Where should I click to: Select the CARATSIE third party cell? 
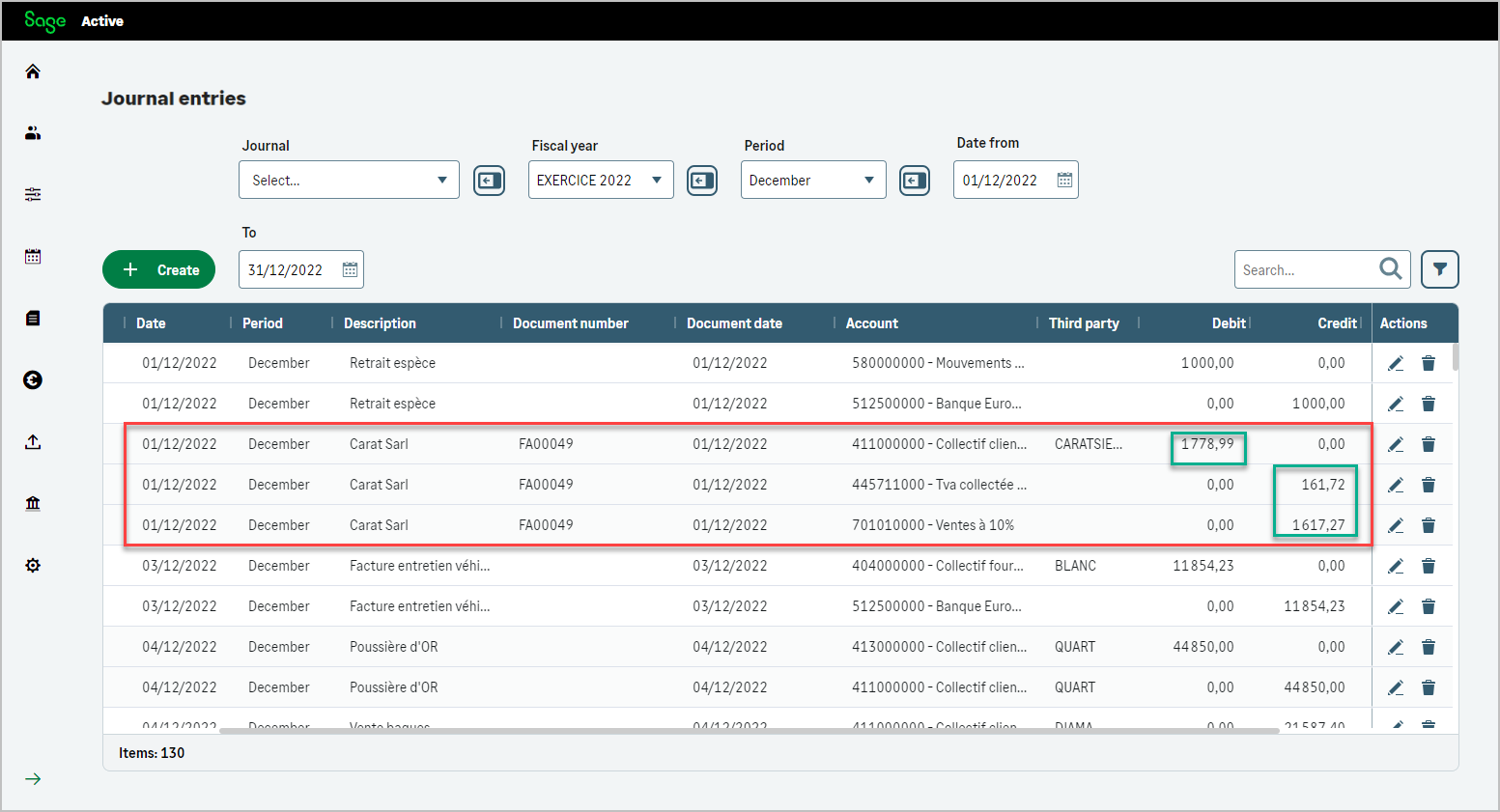[1089, 444]
